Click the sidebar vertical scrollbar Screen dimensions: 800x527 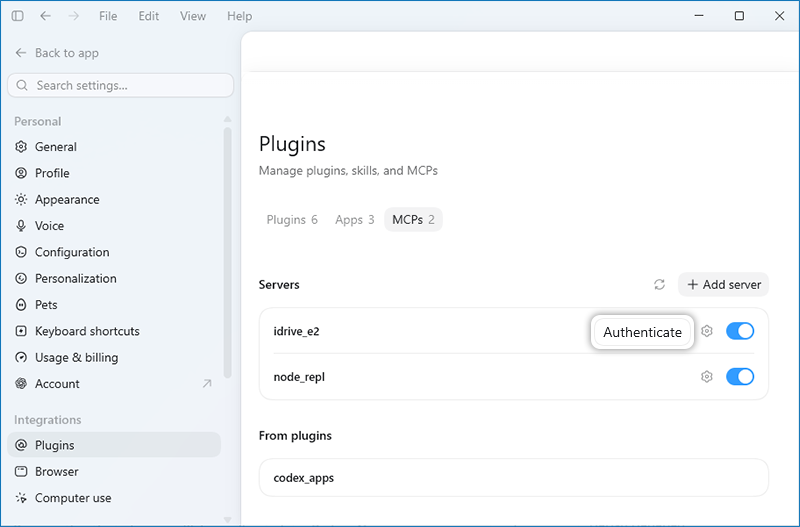click(x=228, y=253)
